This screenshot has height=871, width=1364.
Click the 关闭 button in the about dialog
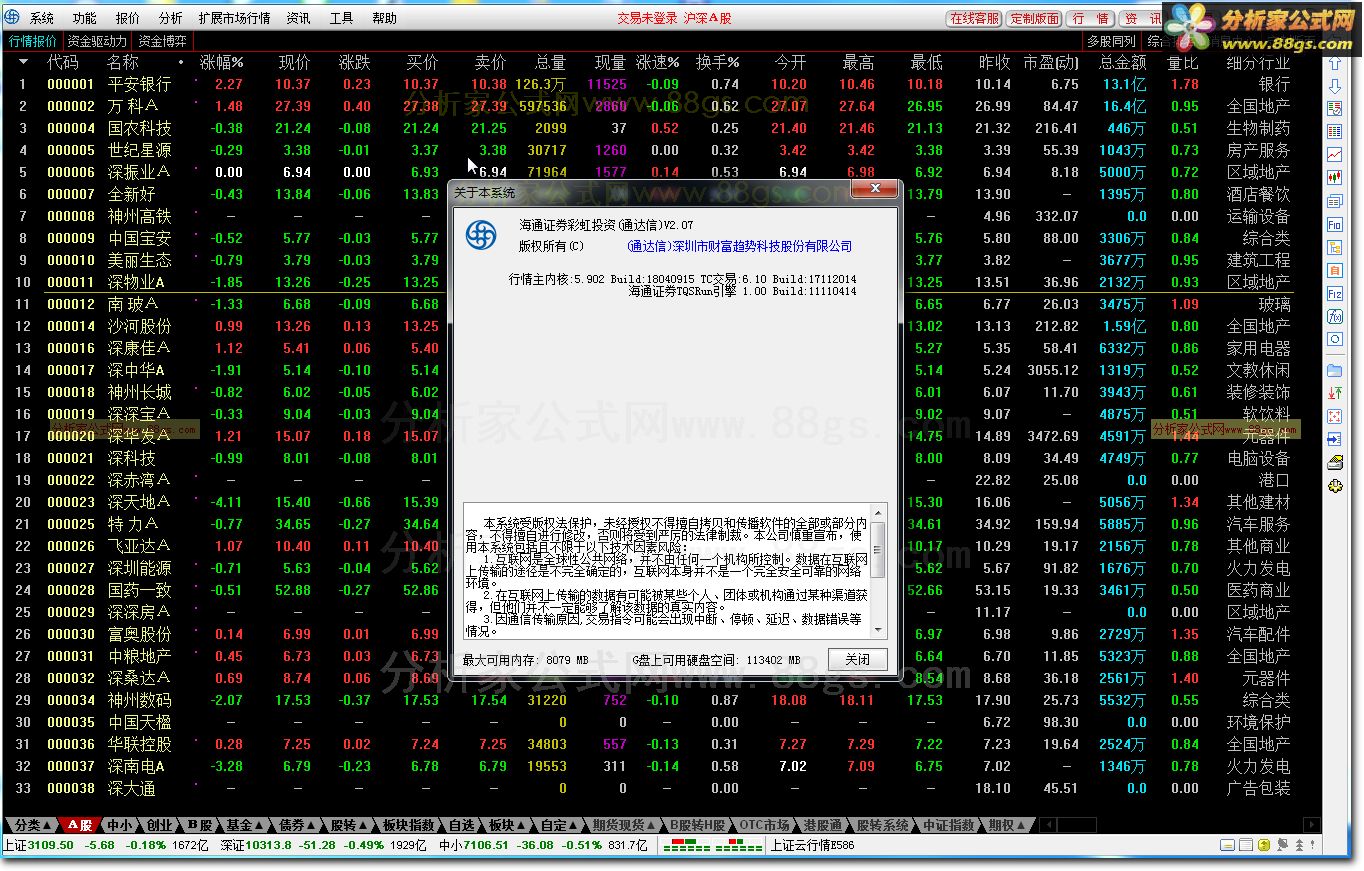[857, 659]
